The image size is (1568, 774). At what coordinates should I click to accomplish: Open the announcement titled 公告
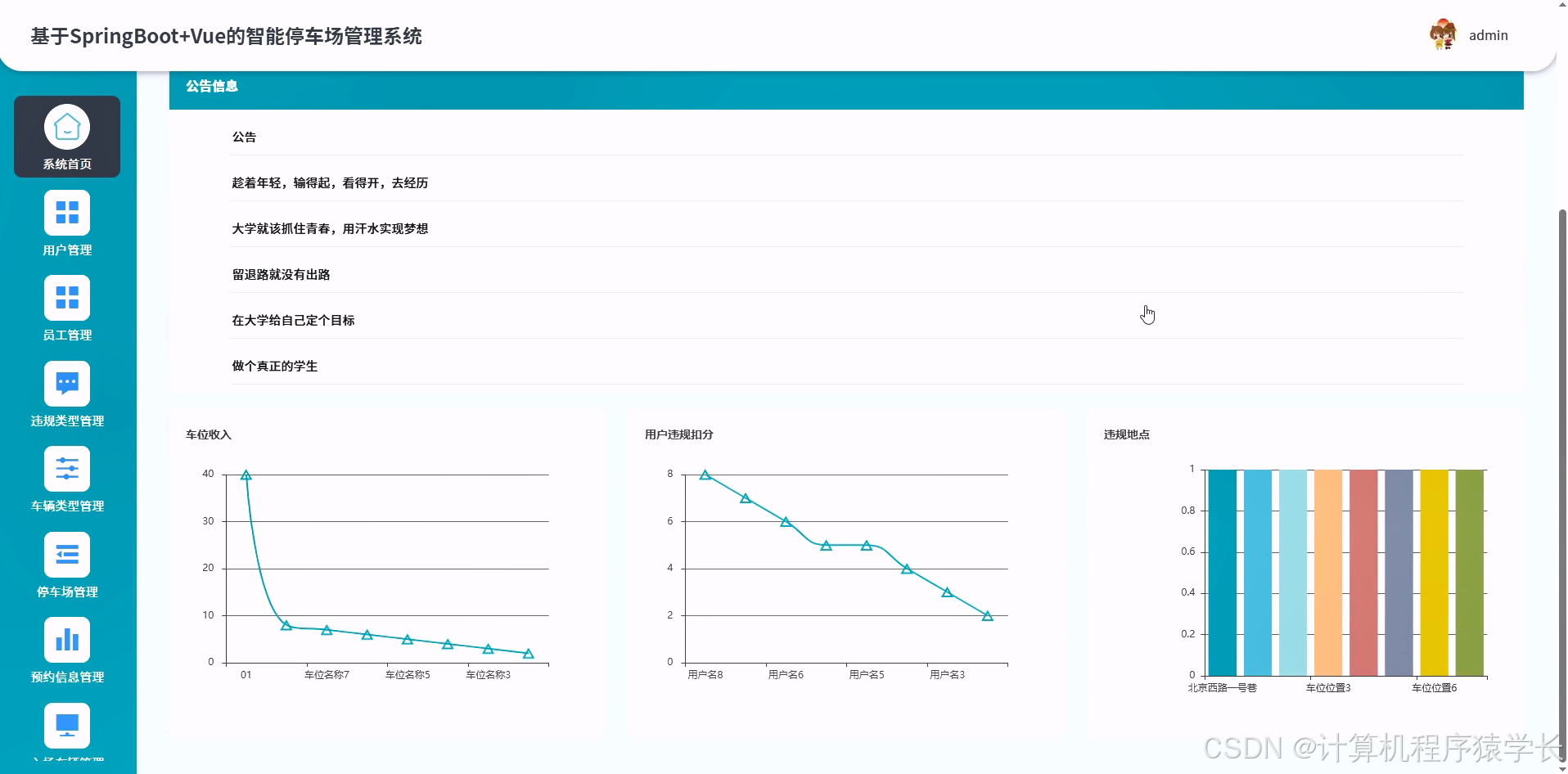244,137
